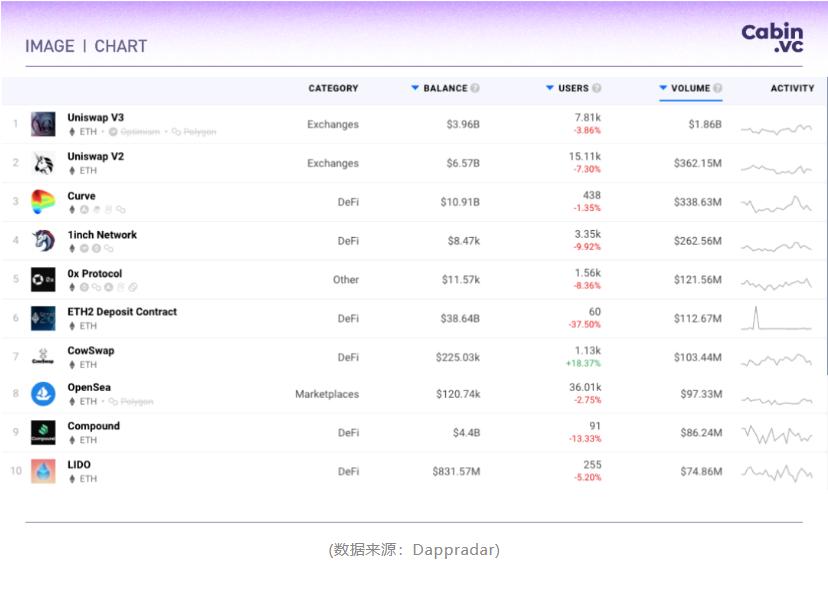Click the Uniswap V3 logo icon

coord(43,124)
